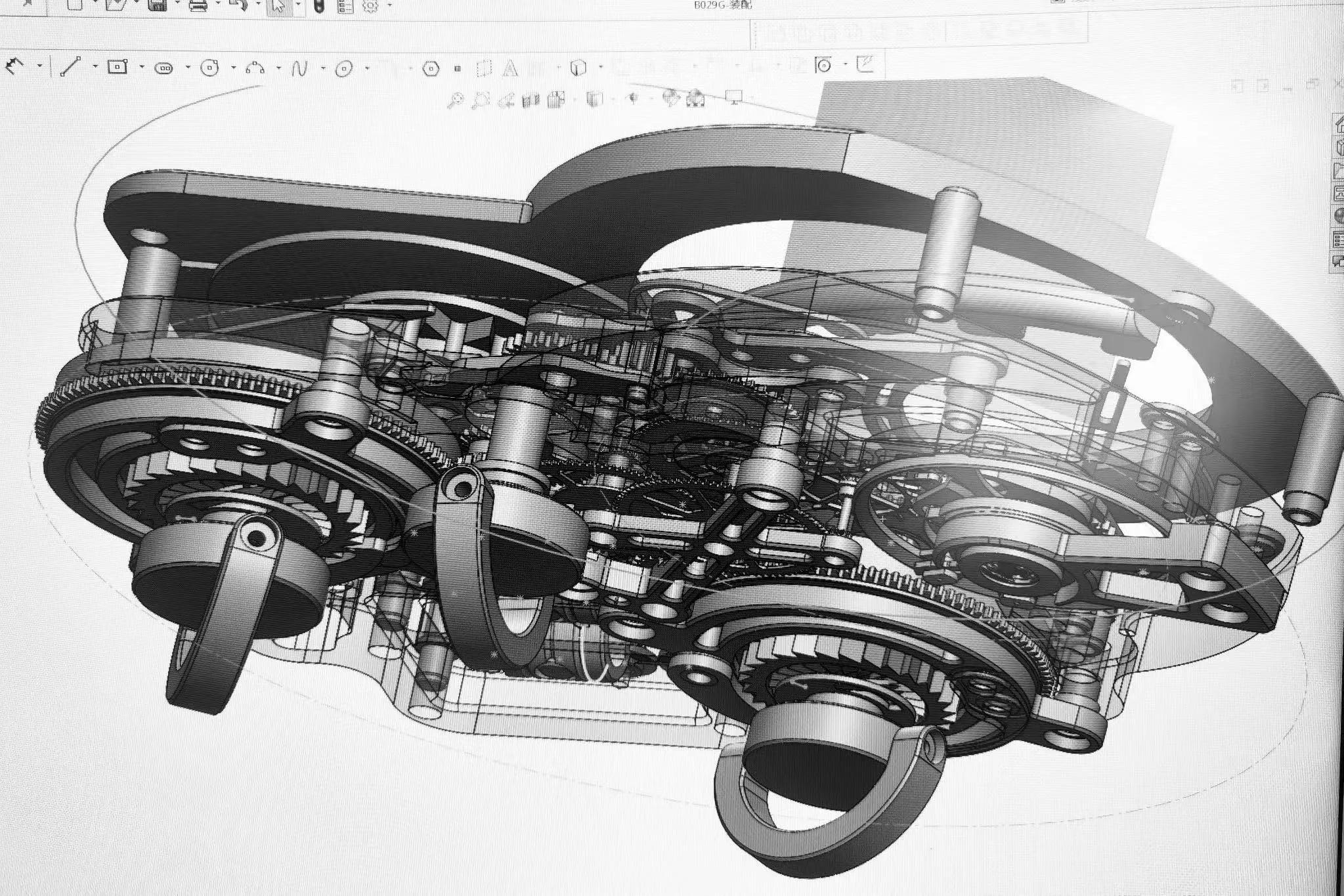Click the Zoom to Fit magnifier icon
1344x896 pixels.
pos(455,100)
